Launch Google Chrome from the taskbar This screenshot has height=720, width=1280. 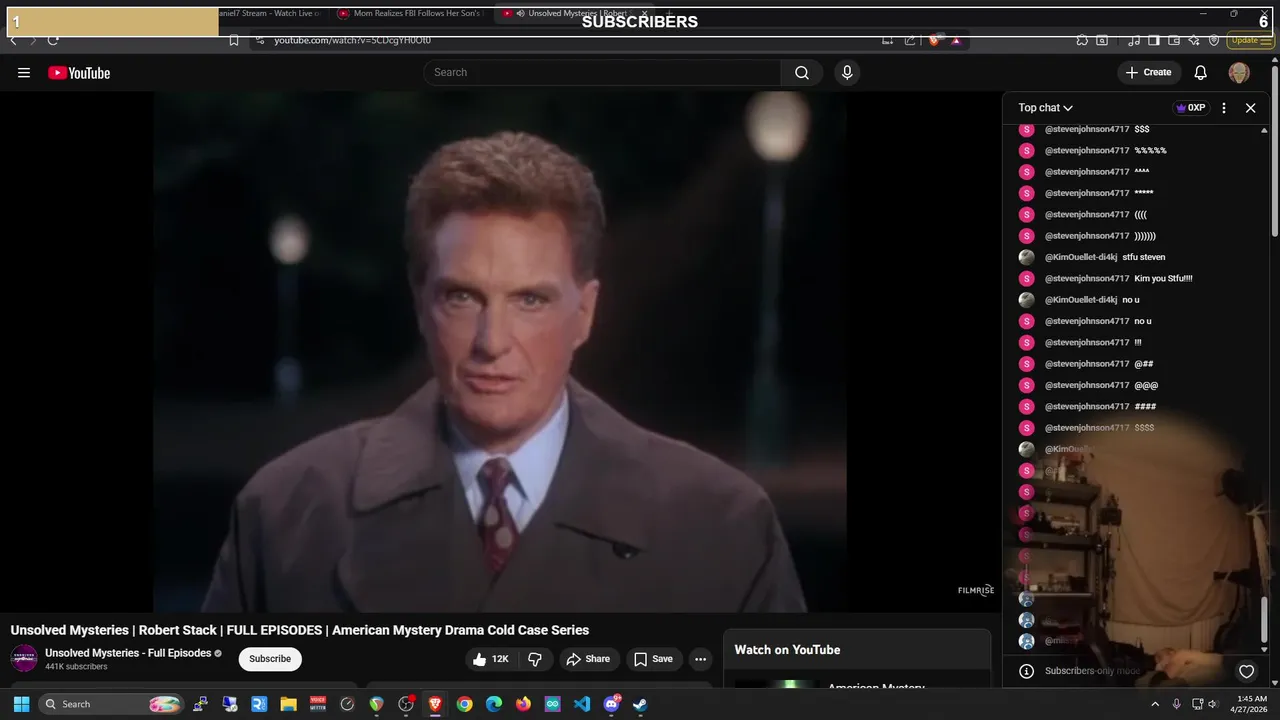[x=464, y=704]
